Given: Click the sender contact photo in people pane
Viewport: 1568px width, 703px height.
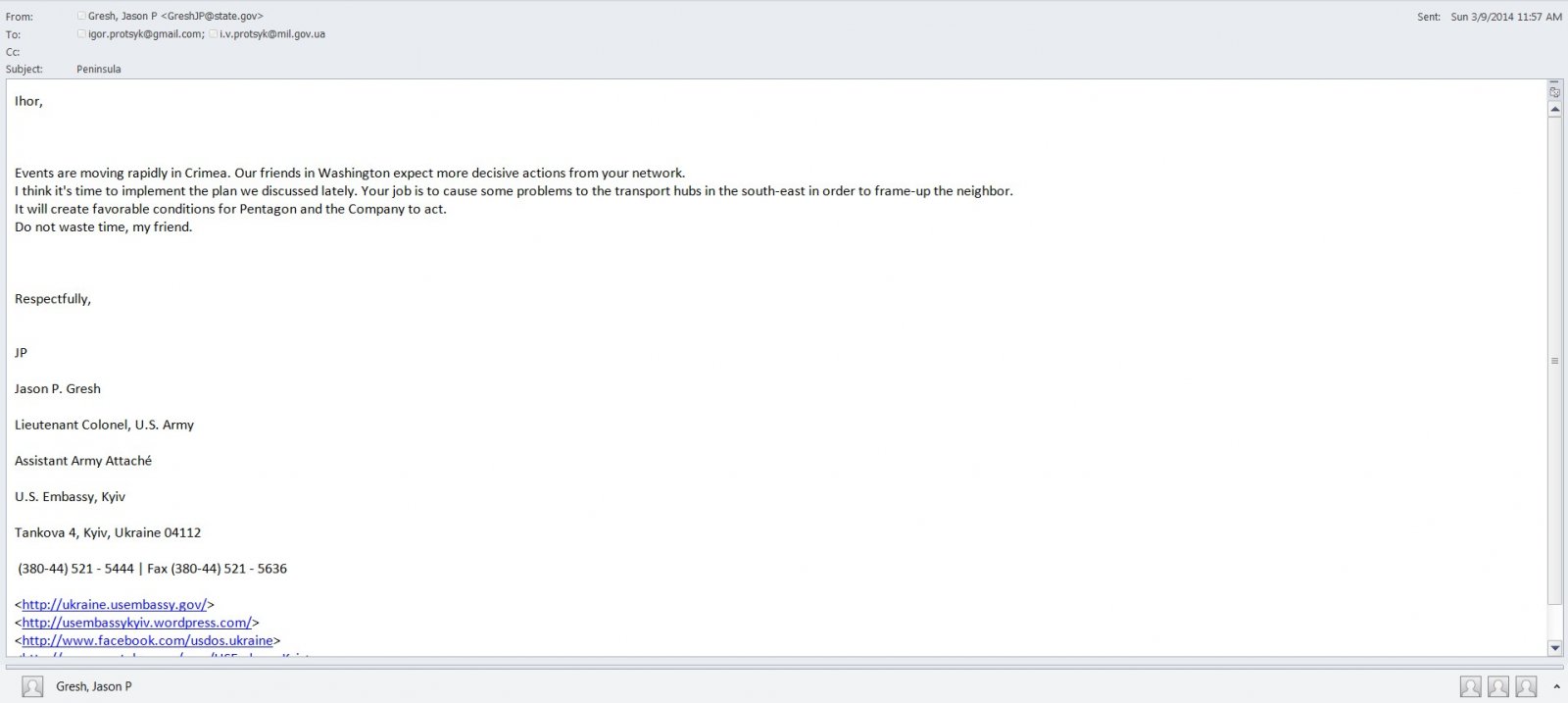Looking at the screenshot, I should tap(32, 686).
